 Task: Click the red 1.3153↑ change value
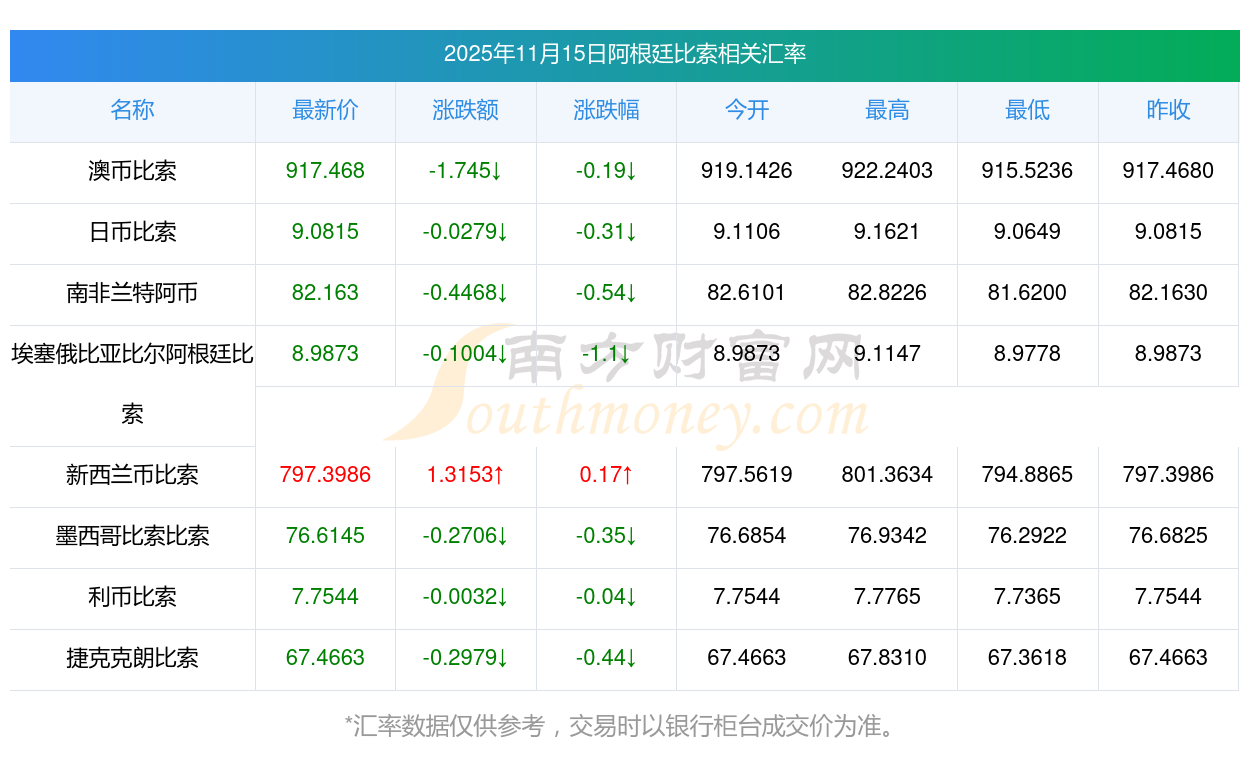click(465, 475)
